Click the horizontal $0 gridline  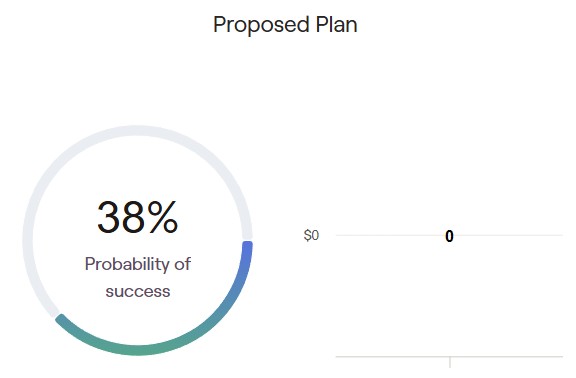[x=449, y=235]
